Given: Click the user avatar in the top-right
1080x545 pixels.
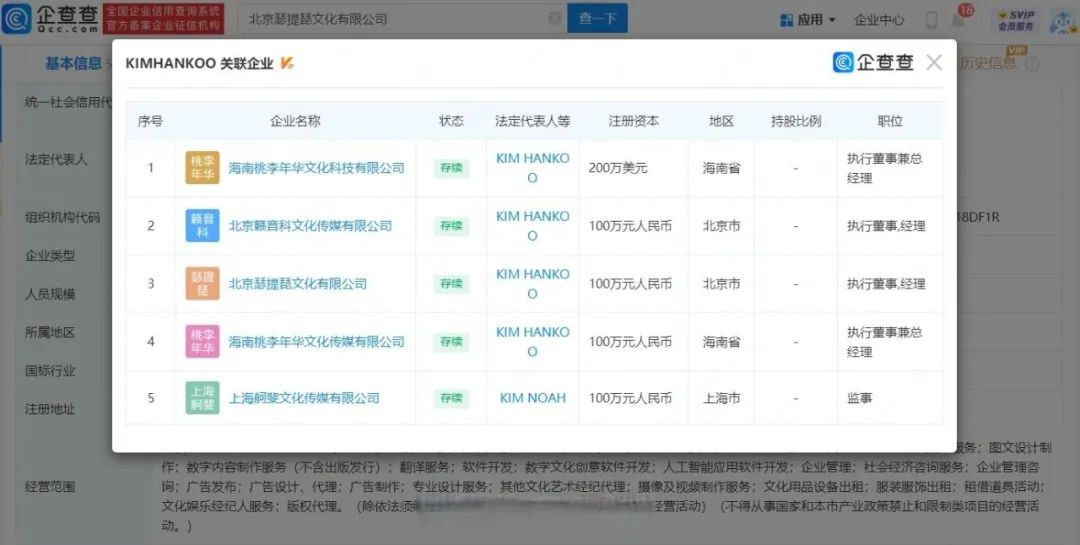Looking at the screenshot, I should pos(1061,20).
